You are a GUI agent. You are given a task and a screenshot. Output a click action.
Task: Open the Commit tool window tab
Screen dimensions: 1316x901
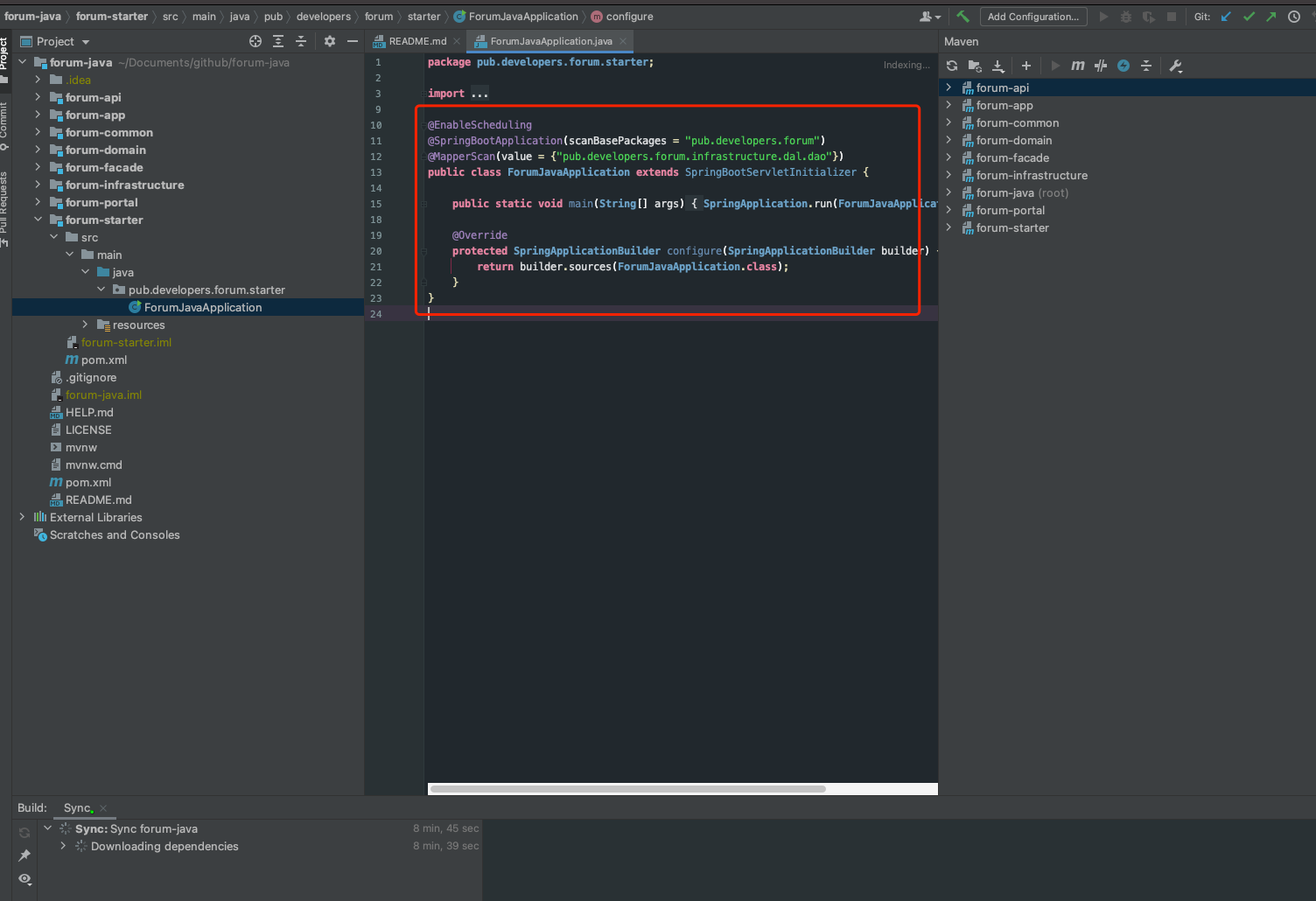[x=4, y=125]
